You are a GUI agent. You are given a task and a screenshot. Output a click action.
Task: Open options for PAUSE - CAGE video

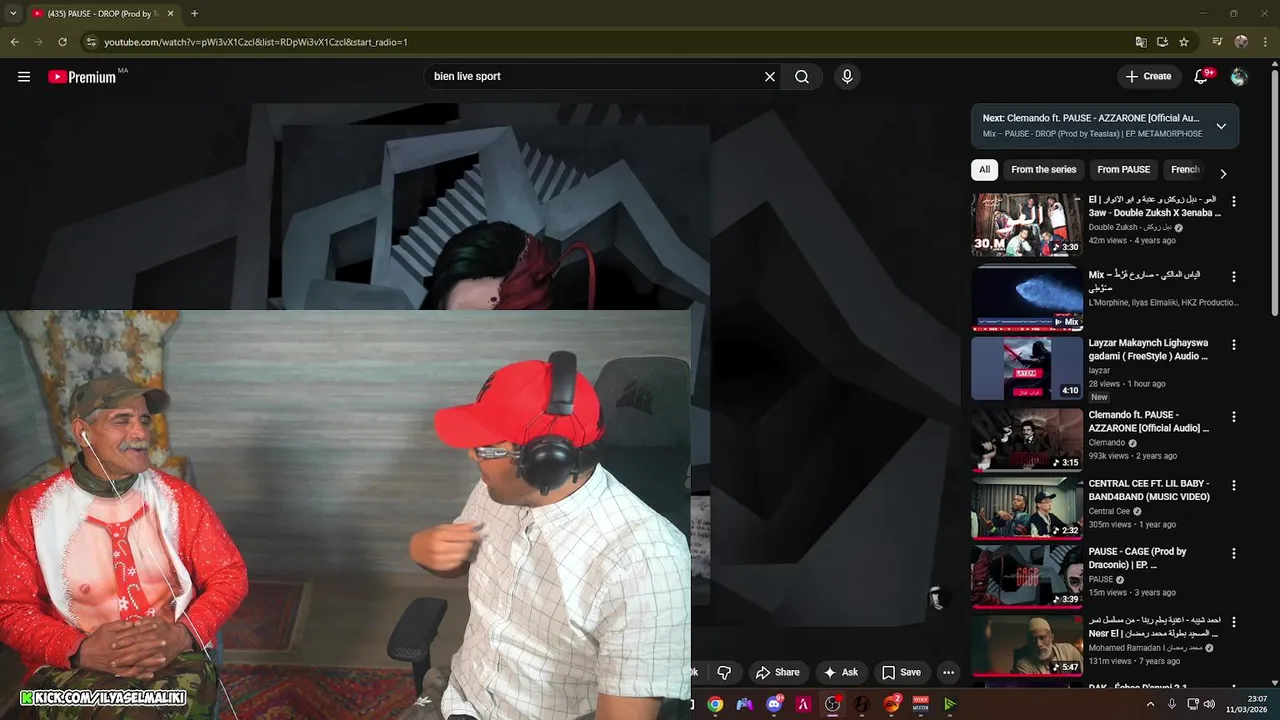coord(1233,553)
